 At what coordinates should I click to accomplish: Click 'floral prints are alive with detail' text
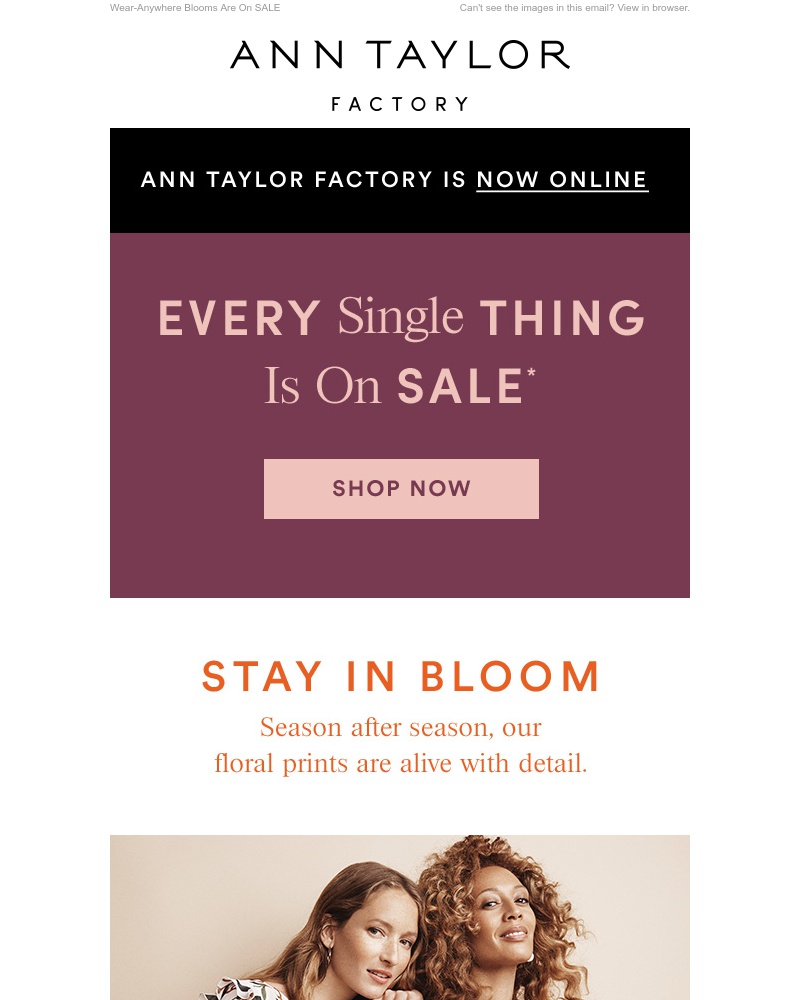pos(401,763)
